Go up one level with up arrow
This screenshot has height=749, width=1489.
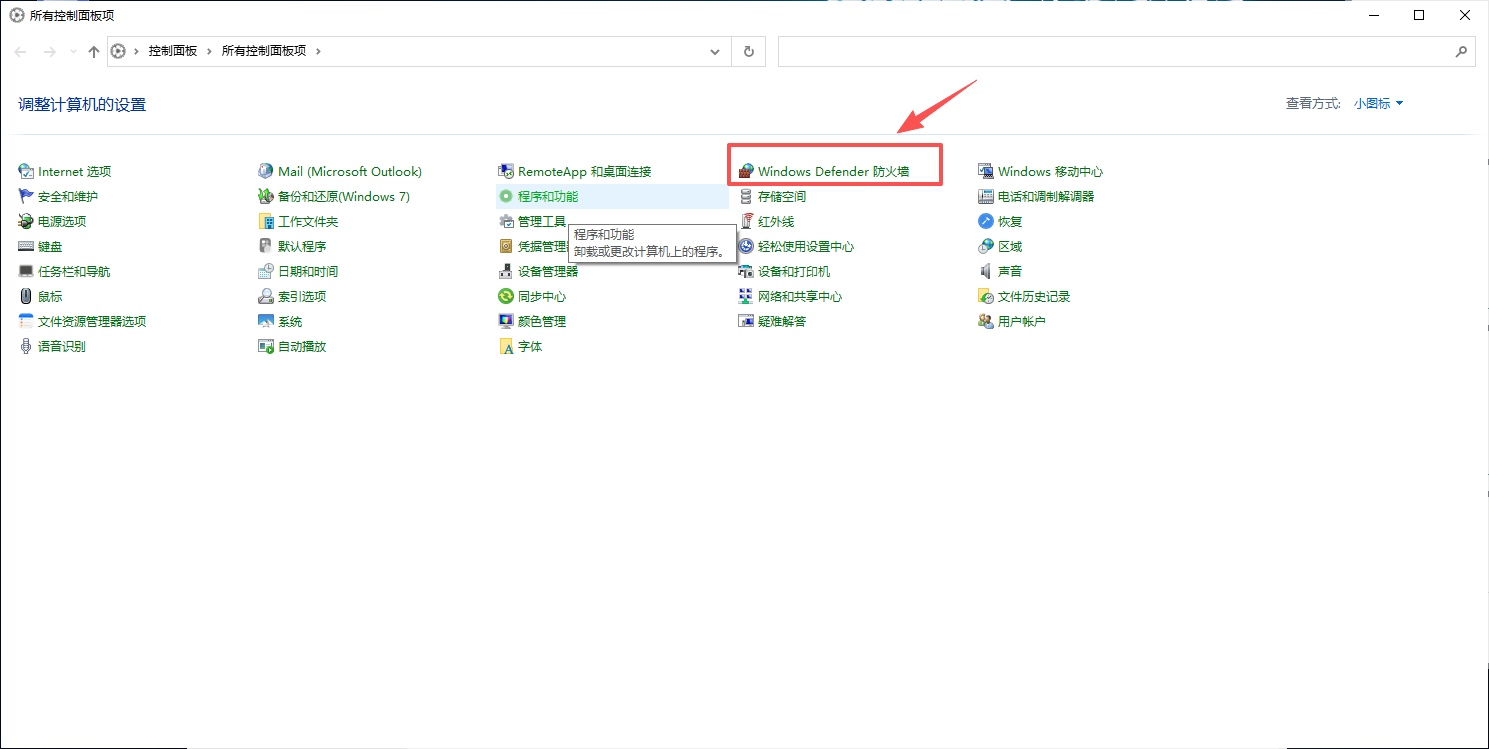pyautogui.click(x=94, y=51)
